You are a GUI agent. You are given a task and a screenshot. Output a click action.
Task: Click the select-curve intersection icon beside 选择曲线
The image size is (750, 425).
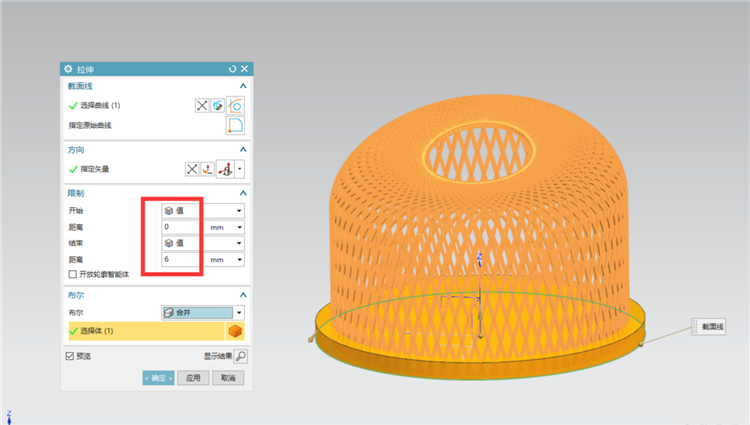(x=202, y=105)
